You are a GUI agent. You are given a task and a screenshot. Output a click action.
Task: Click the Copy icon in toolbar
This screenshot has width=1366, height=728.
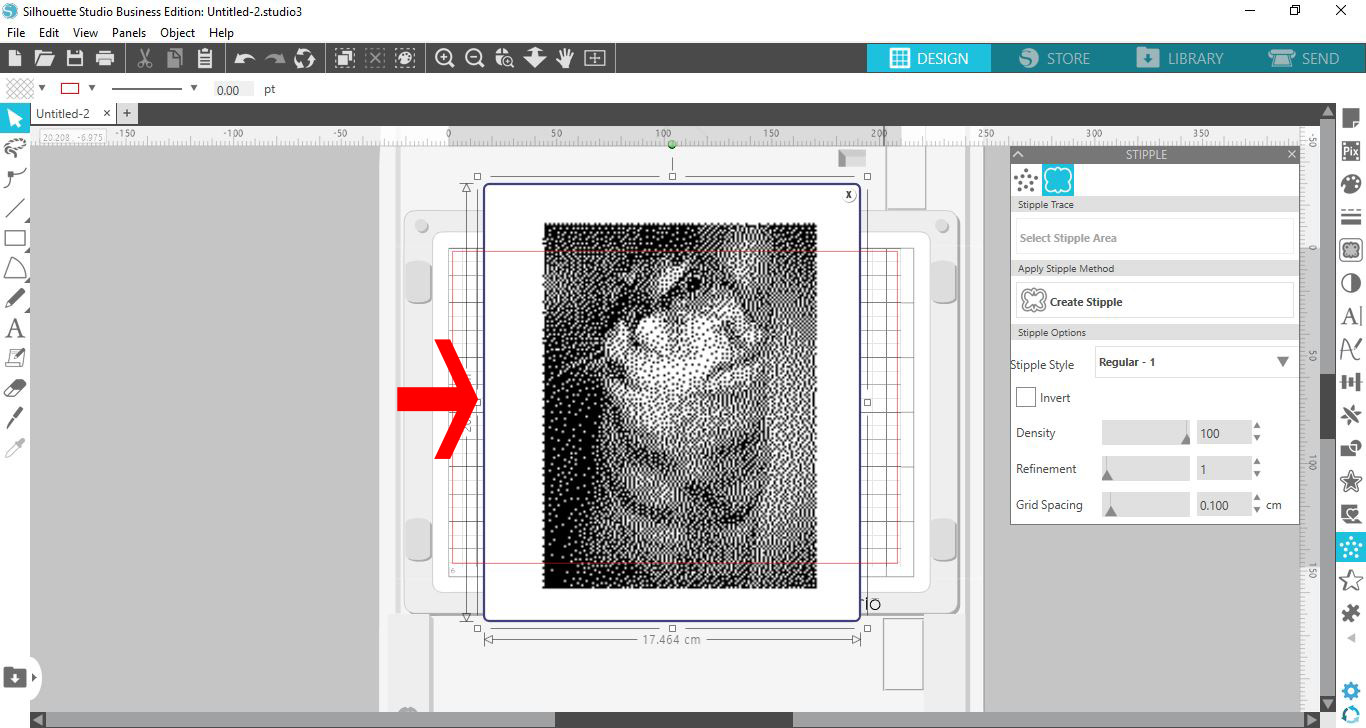tap(175, 58)
